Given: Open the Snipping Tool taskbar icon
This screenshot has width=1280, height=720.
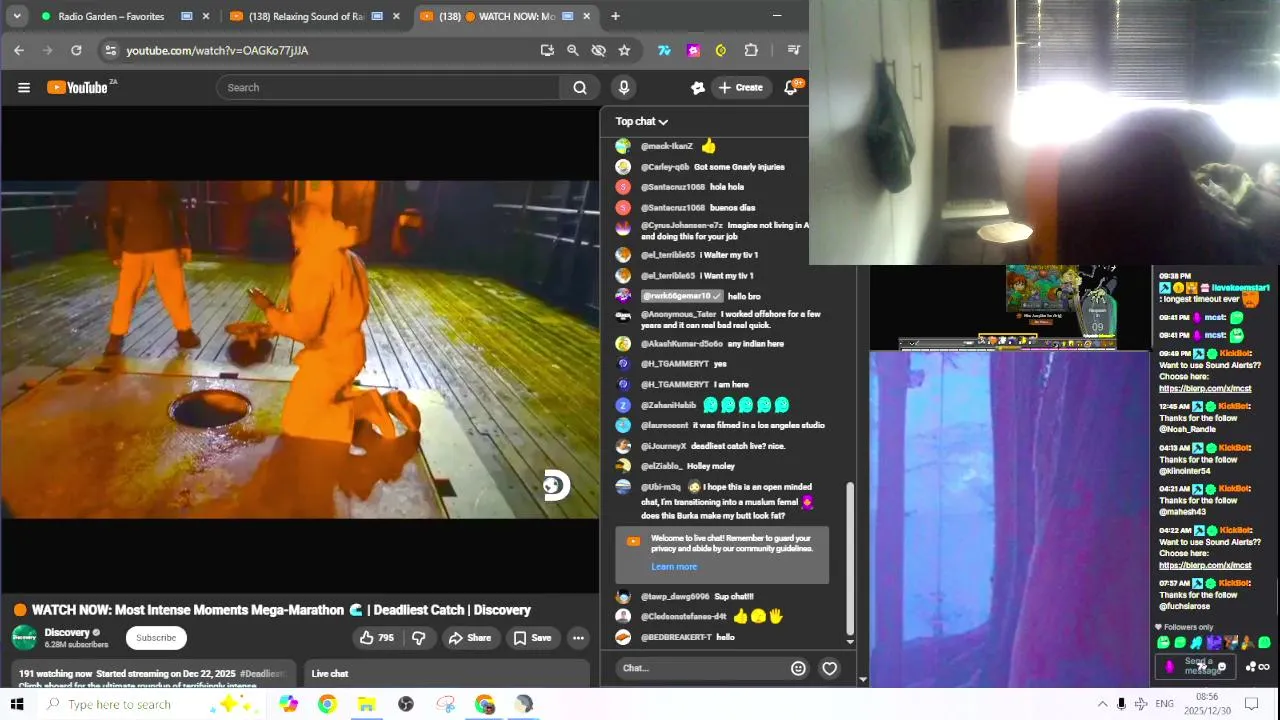Looking at the screenshot, I should click(445, 704).
